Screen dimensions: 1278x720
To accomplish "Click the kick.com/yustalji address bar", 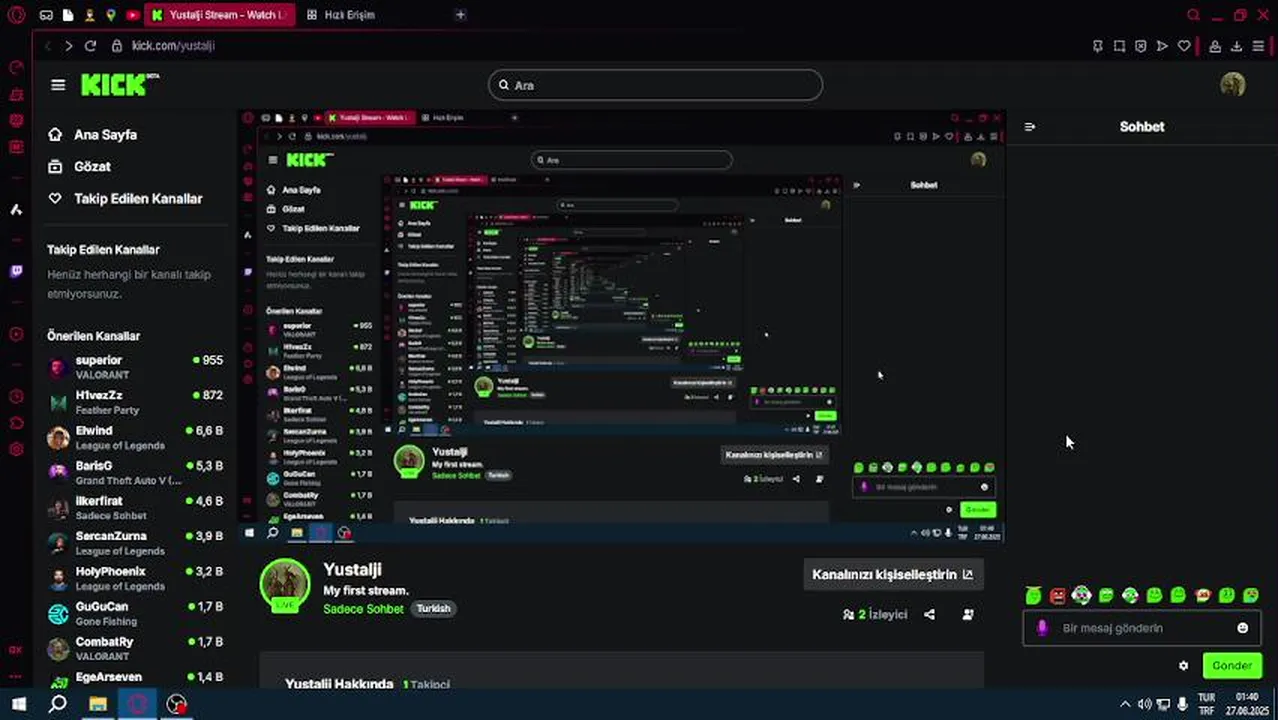I will (173, 46).
